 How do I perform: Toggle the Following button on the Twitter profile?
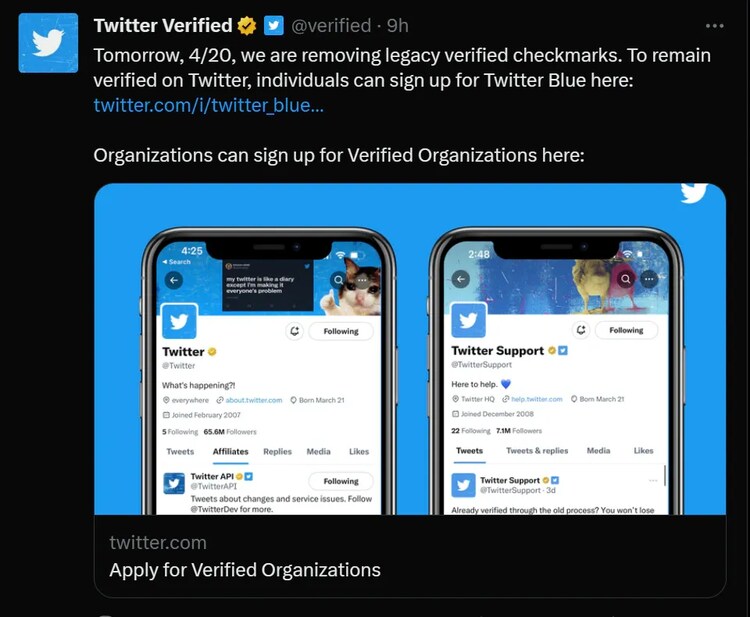(x=340, y=331)
